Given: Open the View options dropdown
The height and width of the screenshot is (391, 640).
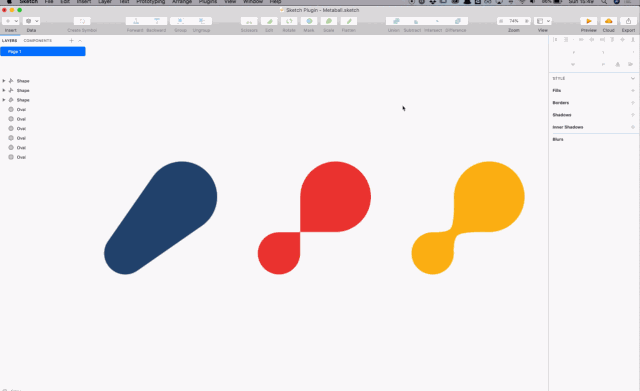Looking at the screenshot, I should point(543,21).
